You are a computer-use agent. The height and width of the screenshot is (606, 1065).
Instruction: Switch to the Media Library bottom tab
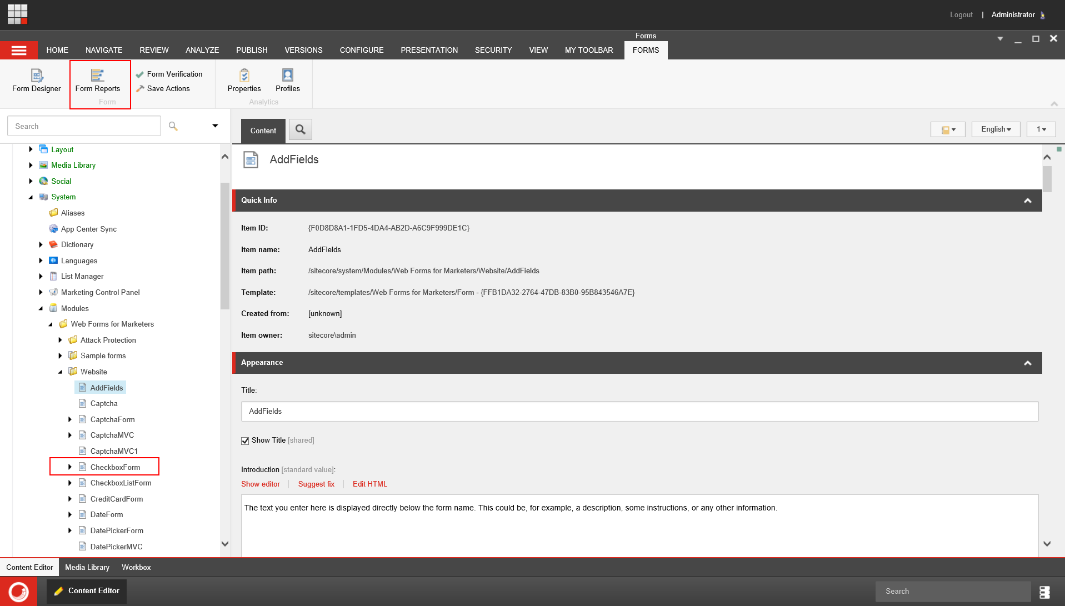coord(87,567)
